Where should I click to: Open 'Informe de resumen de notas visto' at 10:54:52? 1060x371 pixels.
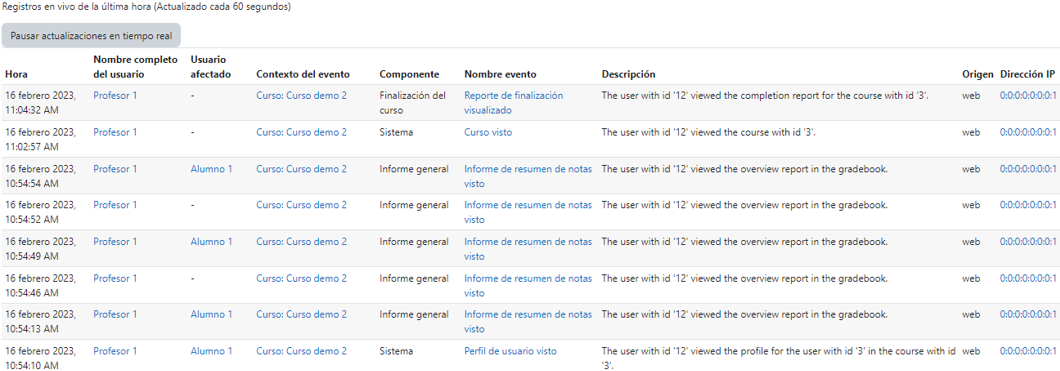528,212
